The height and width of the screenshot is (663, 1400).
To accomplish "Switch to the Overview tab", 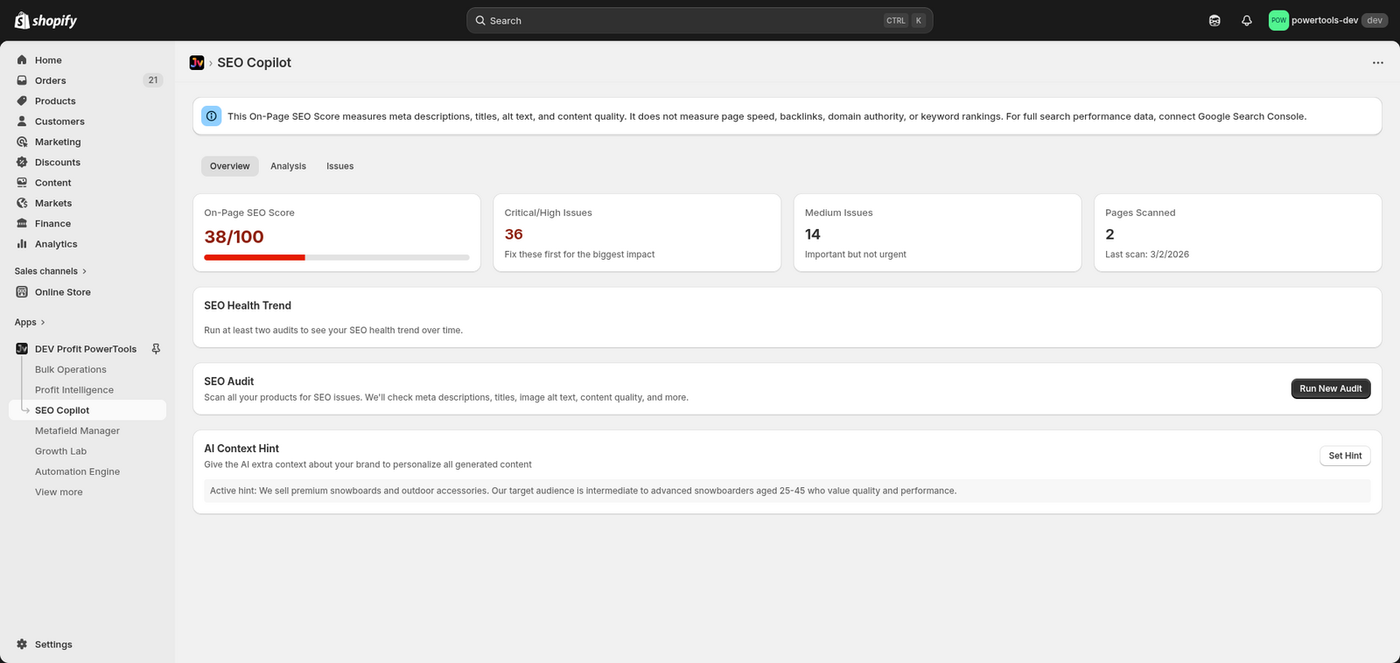I will tap(230, 166).
